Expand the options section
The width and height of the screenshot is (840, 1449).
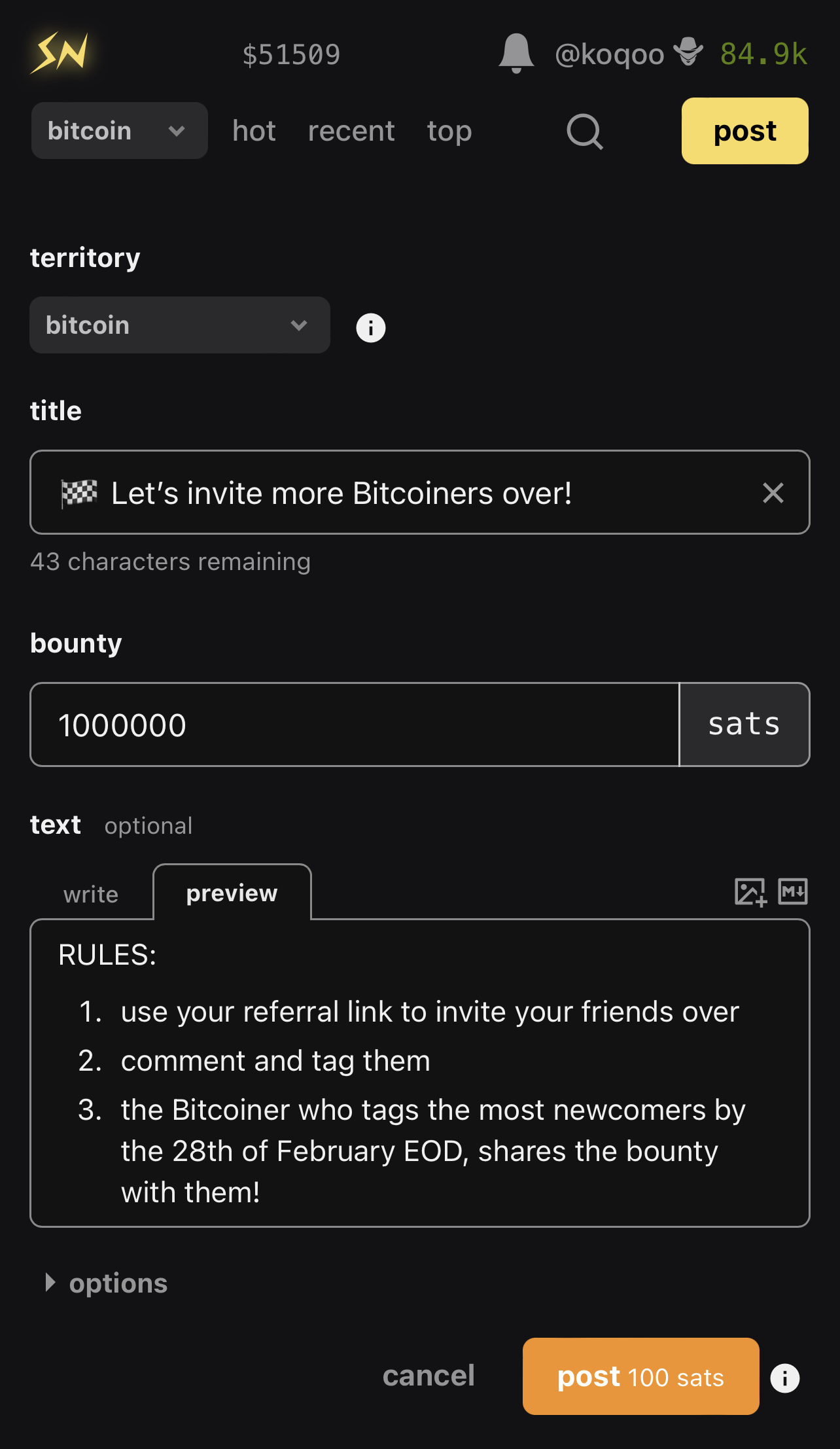click(x=106, y=1283)
